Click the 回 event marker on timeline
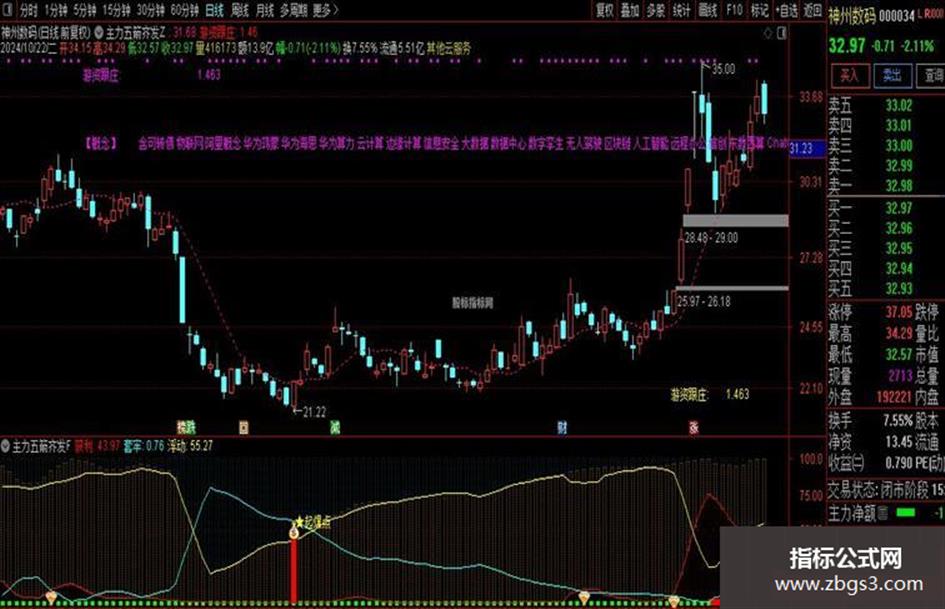945x609 pixels. pos(243,428)
